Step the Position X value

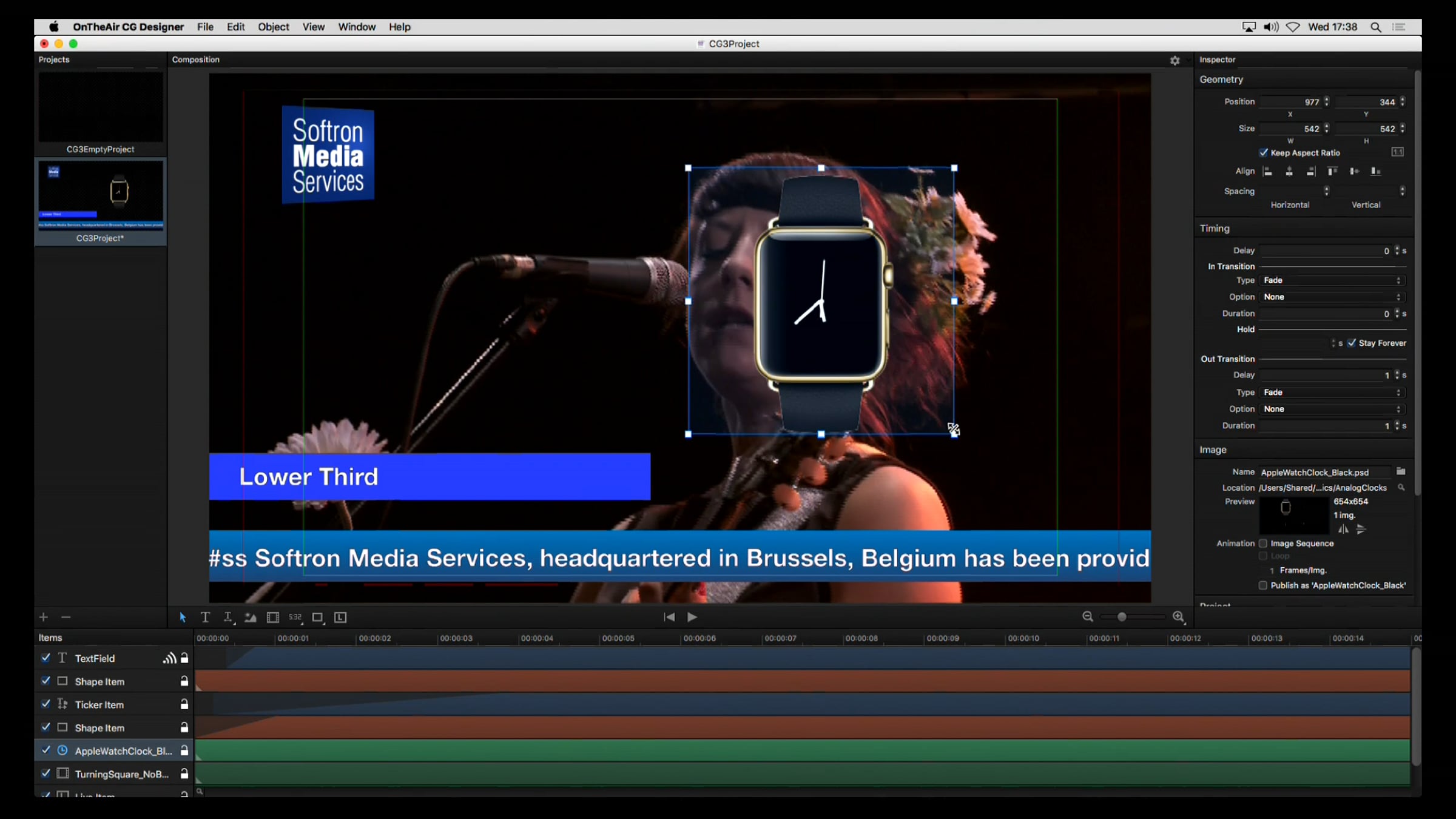pos(1327,102)
